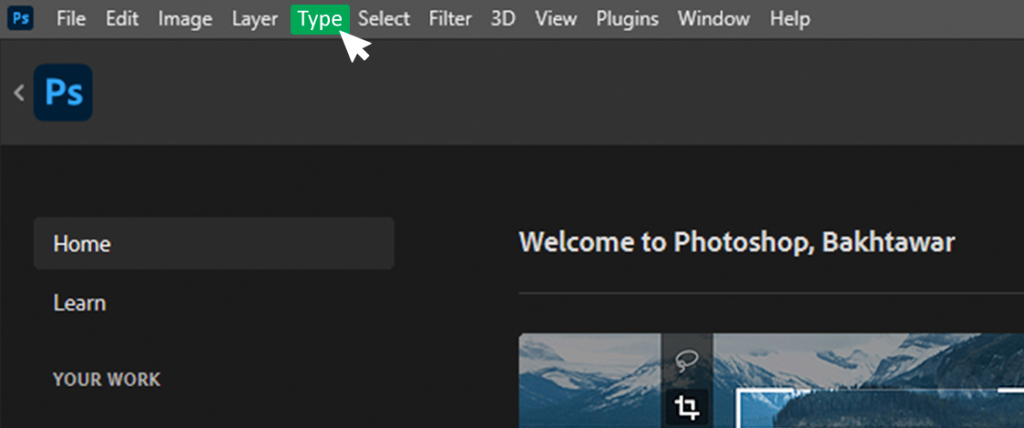Open the View menu
This screenshot has height=428, width=1024.
[555, 19]
